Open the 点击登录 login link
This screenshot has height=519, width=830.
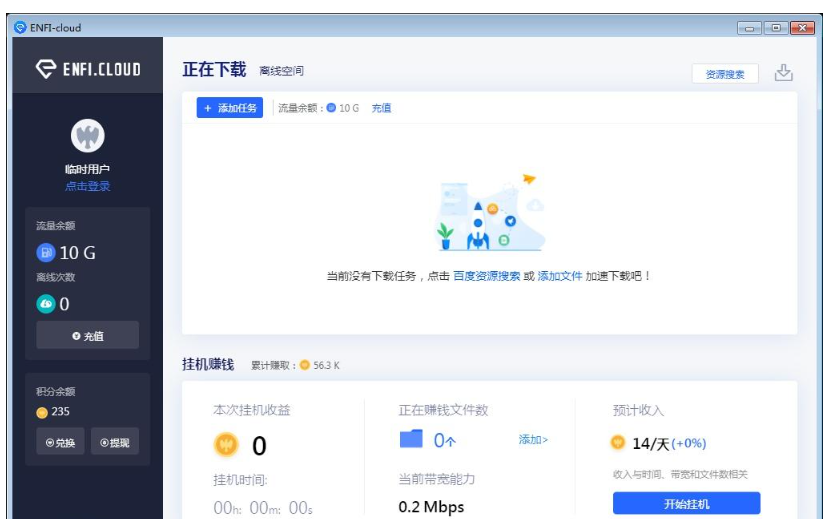tap(88, 186)
